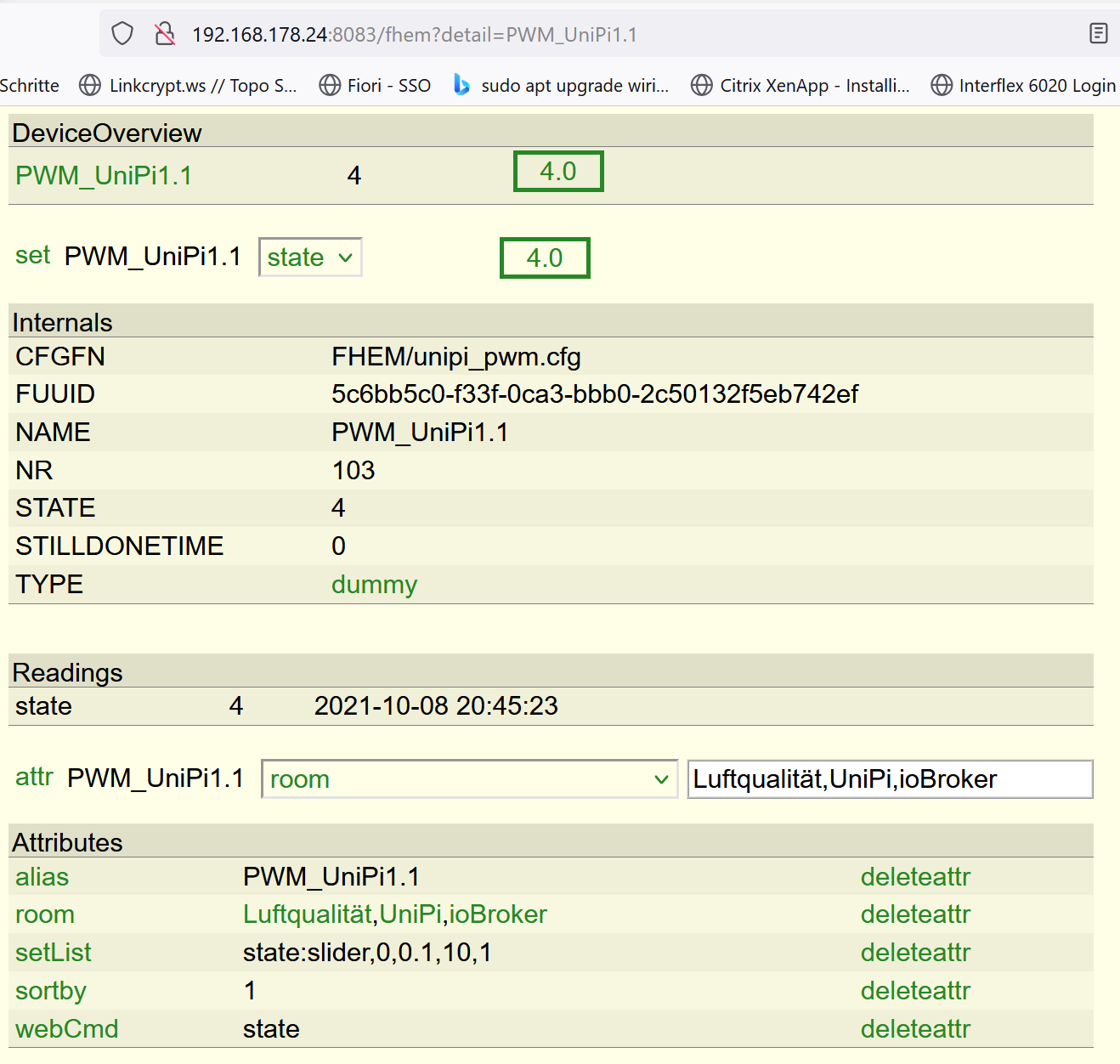Click the dummy TYPE link
Viewport: 1120px width, 1064px height.
coord(375,585)
